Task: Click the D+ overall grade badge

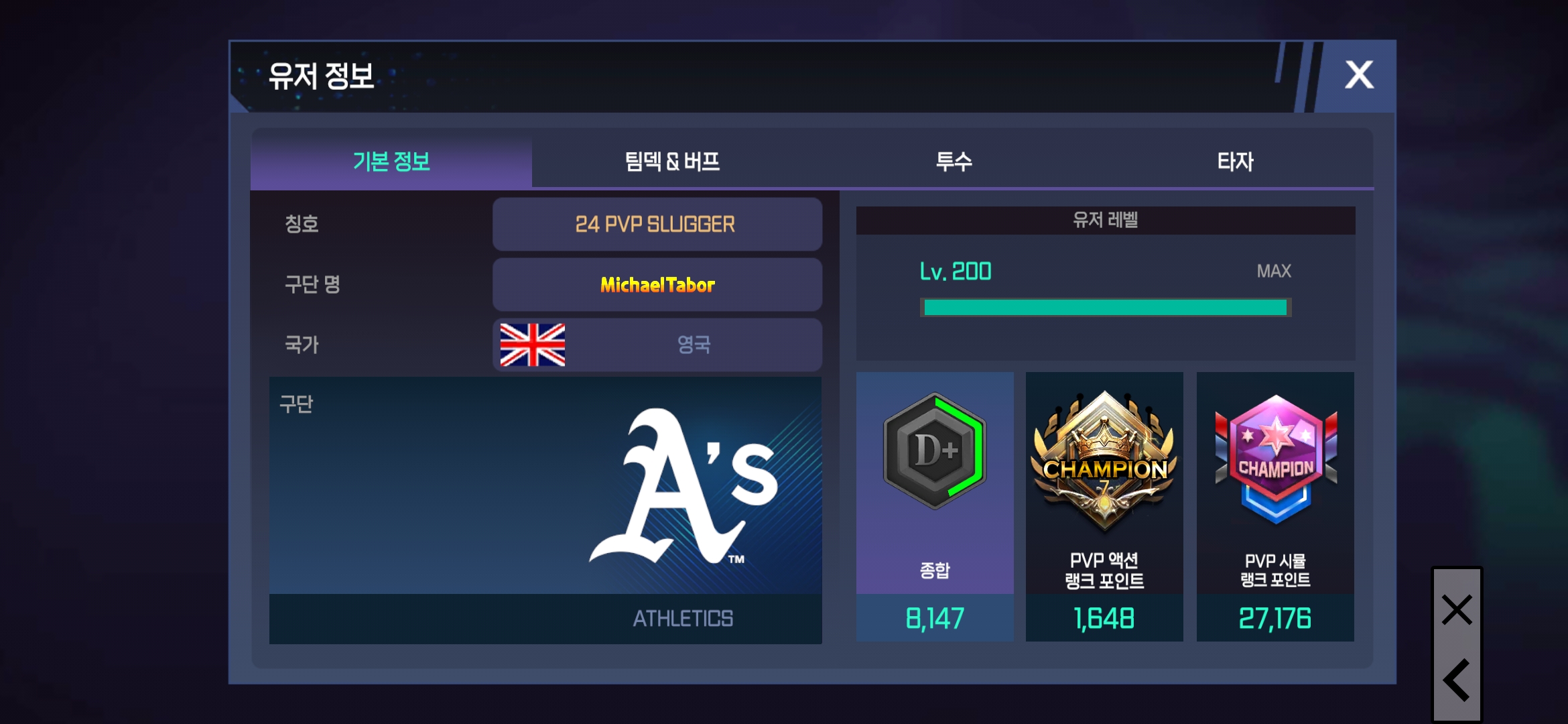Action: point(935,450)
